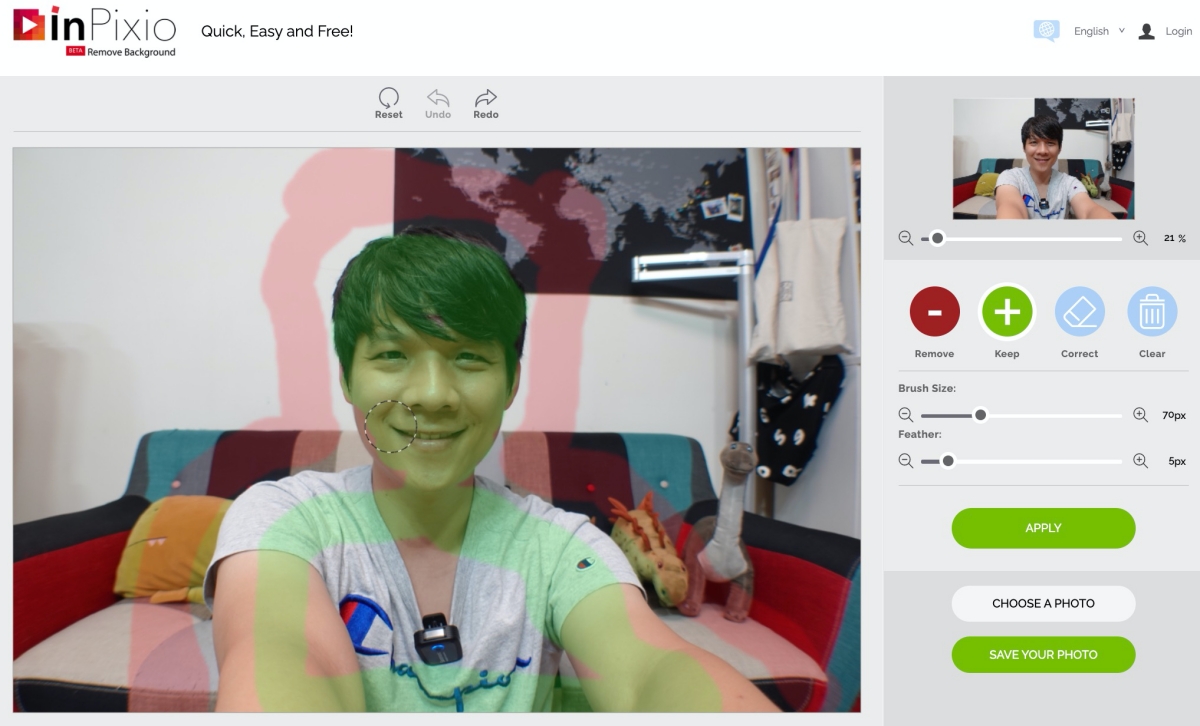Click CHOOSE A PHOTO button
This screenshot has height=726, width=1200.
(x=1043, y=604)
